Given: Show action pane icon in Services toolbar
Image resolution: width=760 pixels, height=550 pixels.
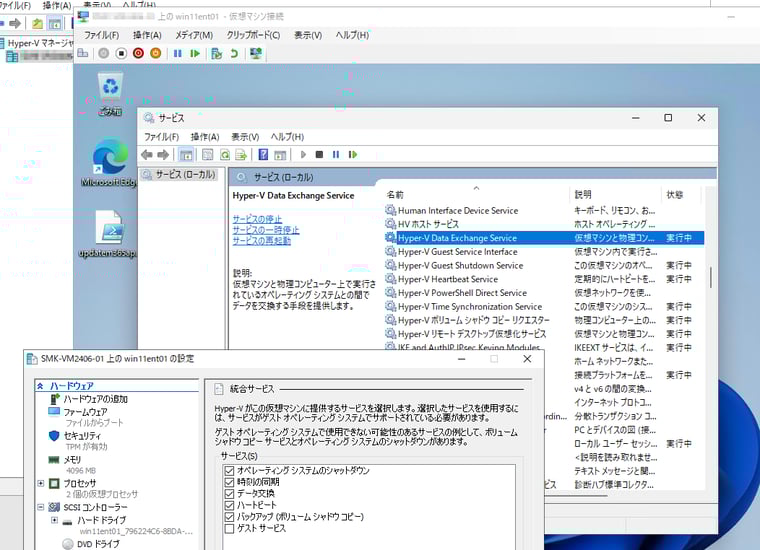Looking at the screenshot, I should 280,155.
